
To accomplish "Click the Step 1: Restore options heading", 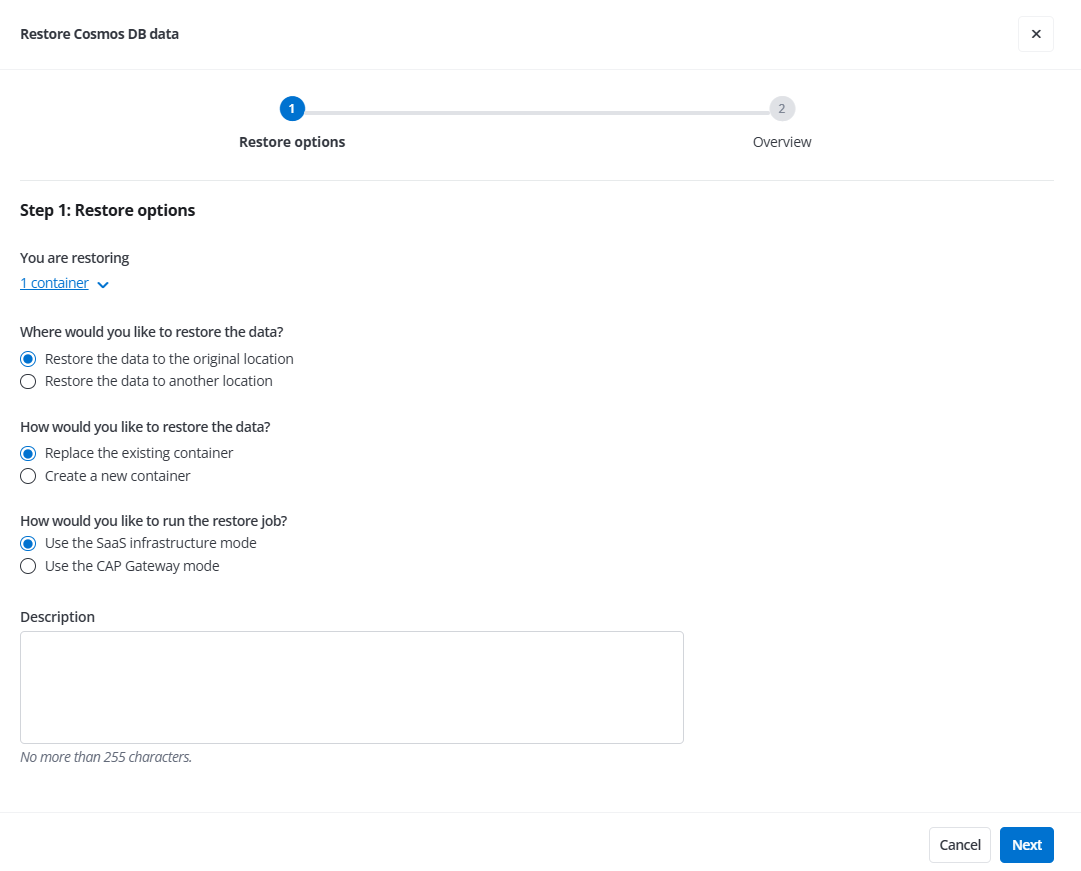I will (107, 210).
